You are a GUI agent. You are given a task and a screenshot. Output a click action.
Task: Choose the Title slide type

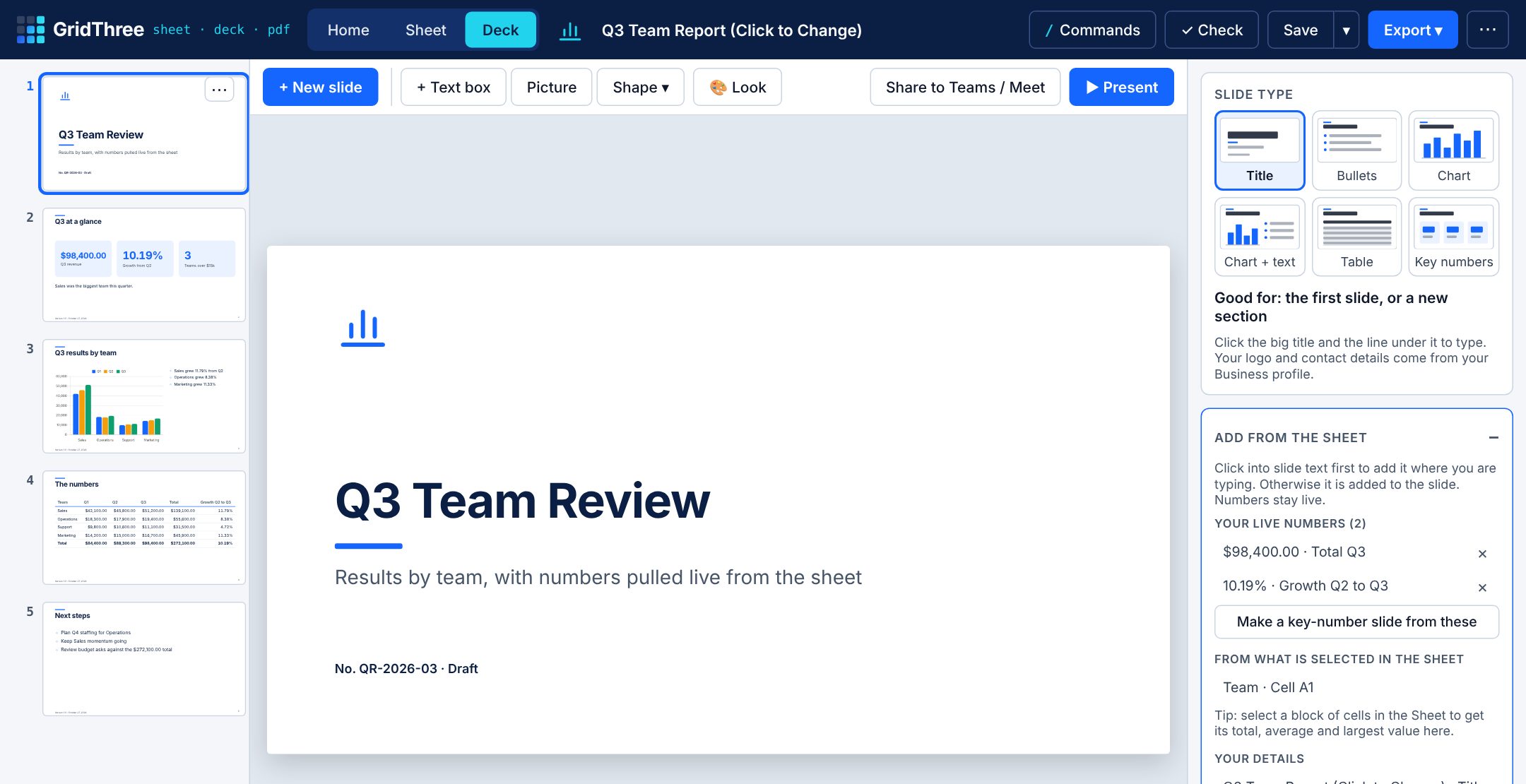(x=1259, y=150)
